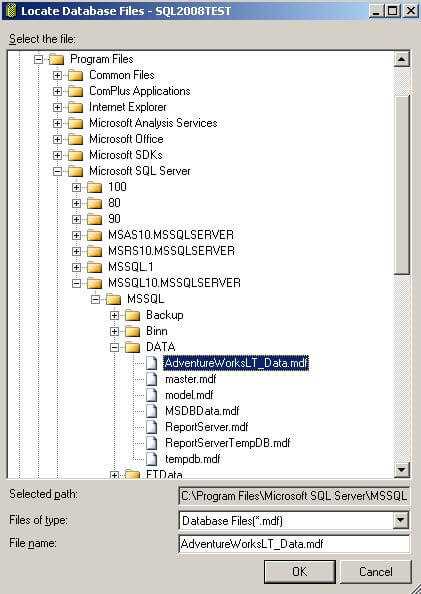Screen dimensions: 421x594
Task: Expand the Binn folder node
Action: (x=114, y=331)
